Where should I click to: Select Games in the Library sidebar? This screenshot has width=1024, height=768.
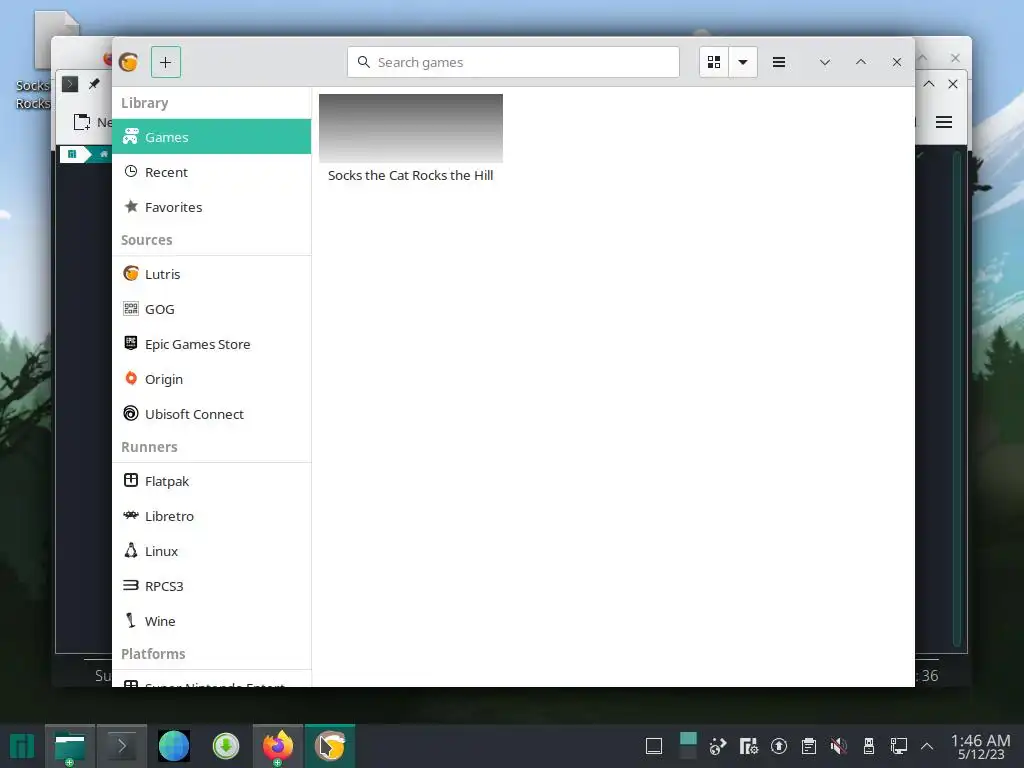tap(212, 136)
